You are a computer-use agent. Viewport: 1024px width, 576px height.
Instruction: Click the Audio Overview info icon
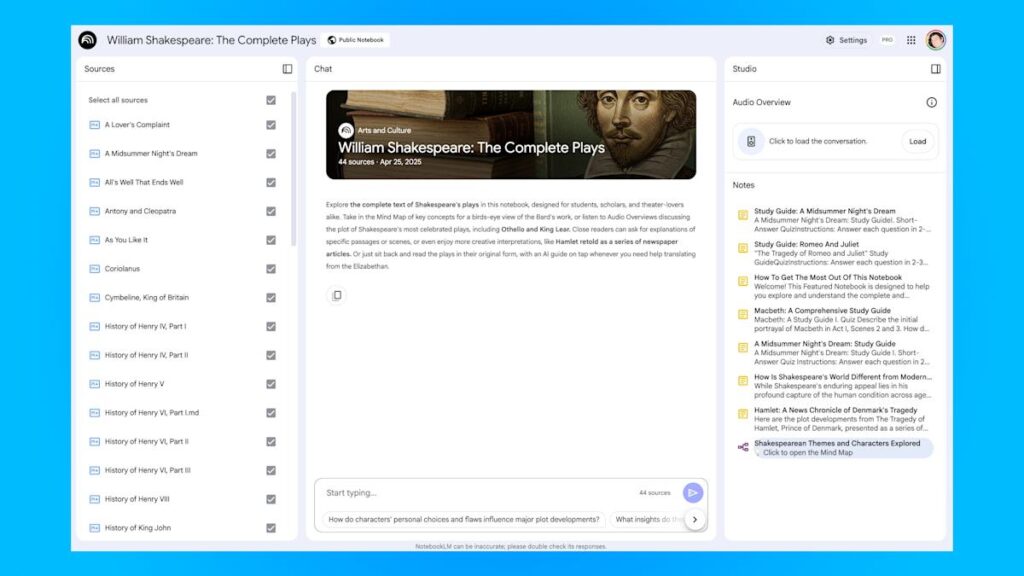(x=932, y=102)
